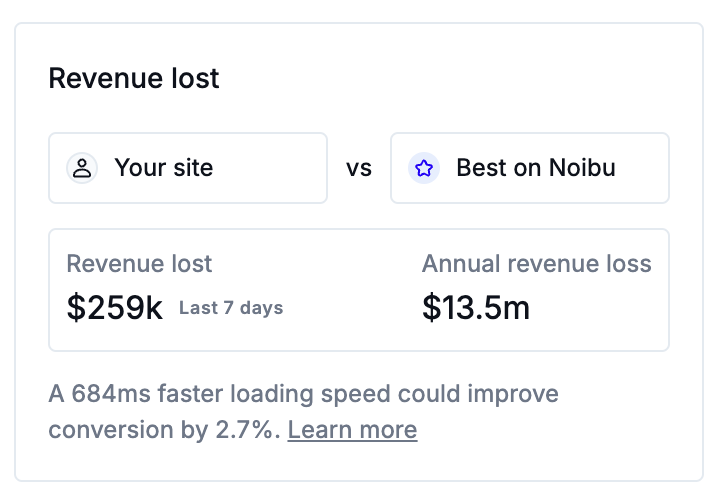Click the word Noibu in comparison box
Screen dimensions: 716x498
point(582,168)
